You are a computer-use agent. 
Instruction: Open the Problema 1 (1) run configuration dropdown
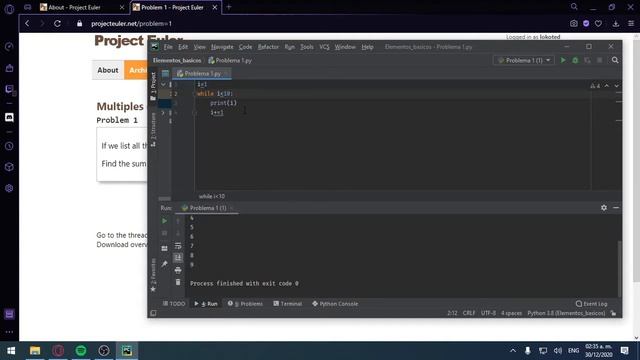(x=524, y=60)
